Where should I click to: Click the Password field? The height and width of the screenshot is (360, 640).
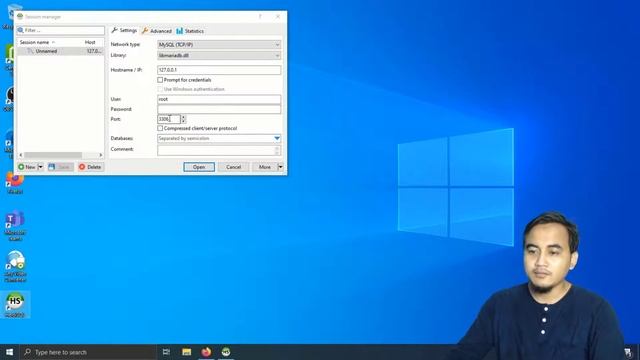(x=219, y=109)
